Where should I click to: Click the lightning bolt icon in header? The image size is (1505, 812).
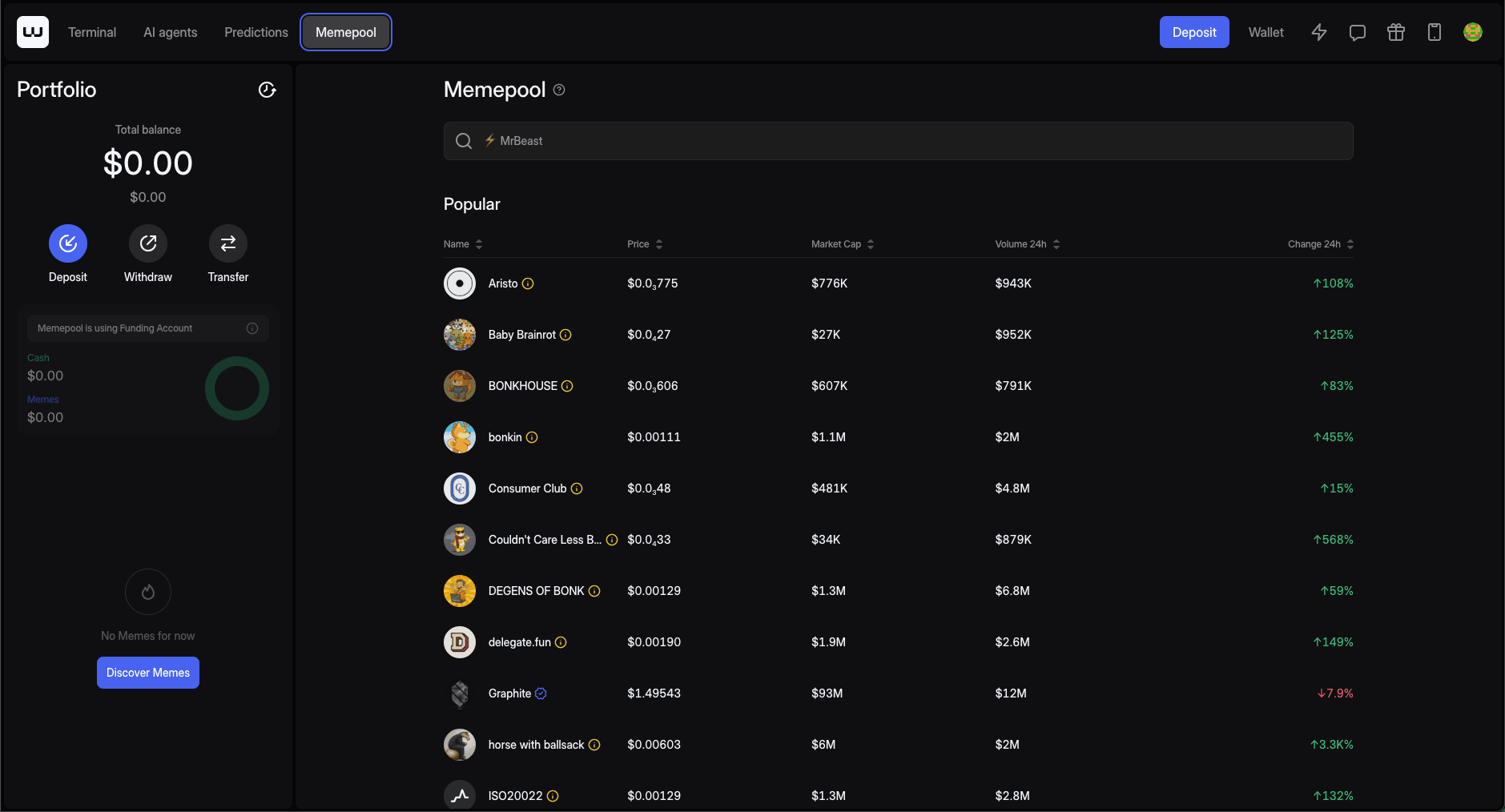(x=1318, y=32)
